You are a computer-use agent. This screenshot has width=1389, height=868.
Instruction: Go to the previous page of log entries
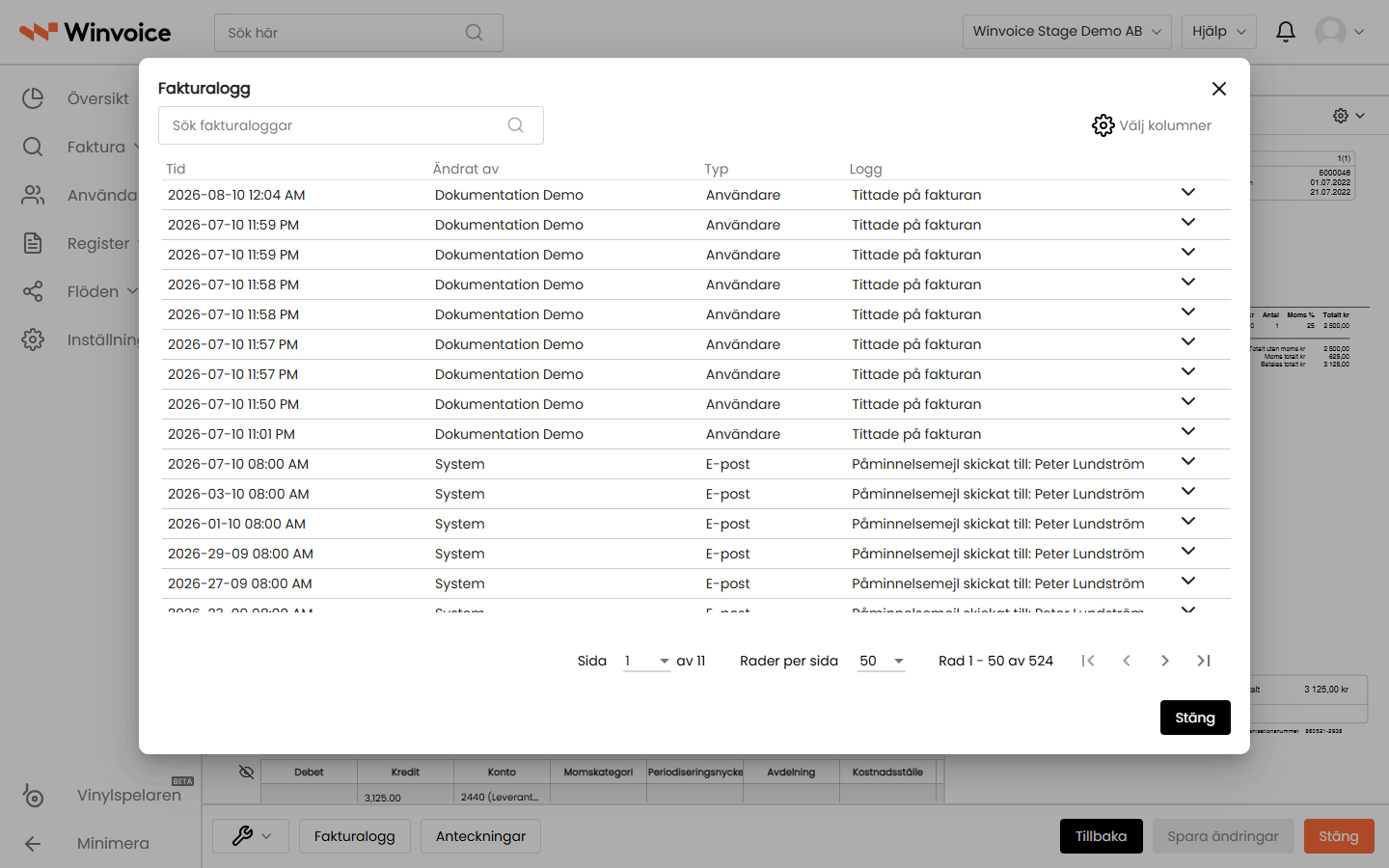click(1127, 661)
